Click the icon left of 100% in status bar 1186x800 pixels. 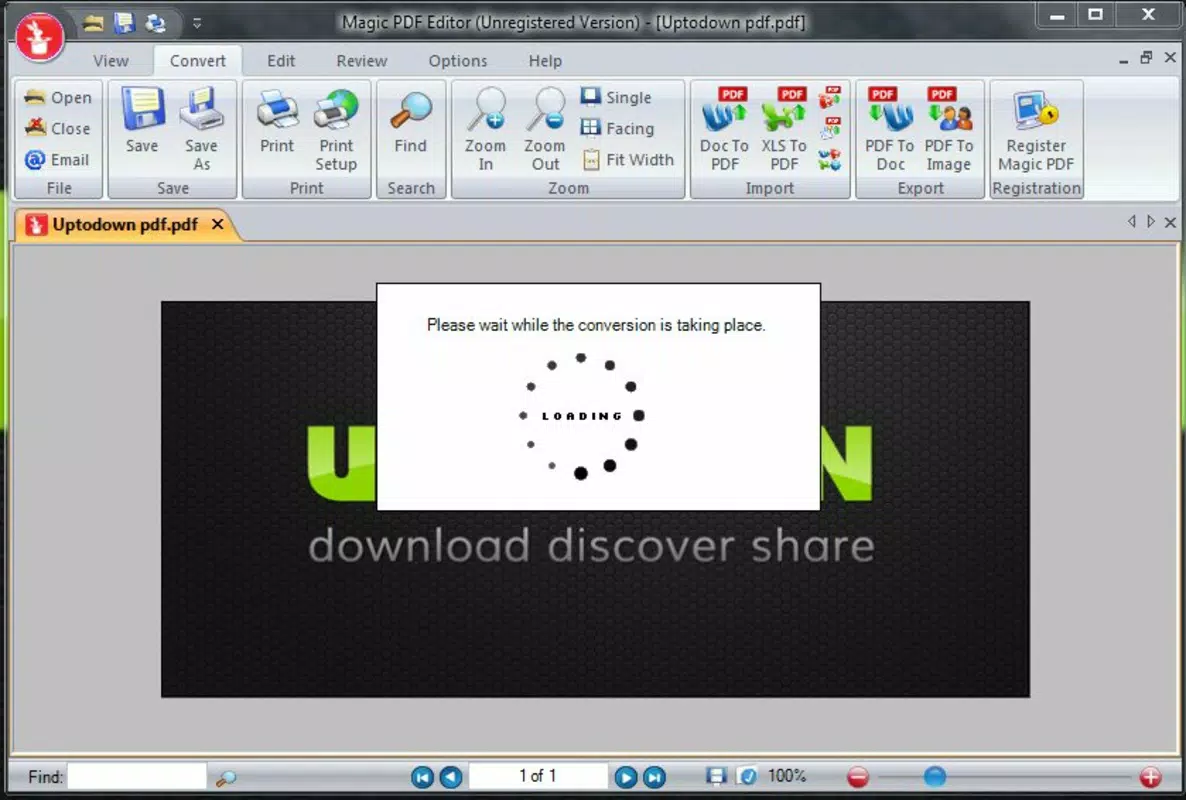point(747,776)
